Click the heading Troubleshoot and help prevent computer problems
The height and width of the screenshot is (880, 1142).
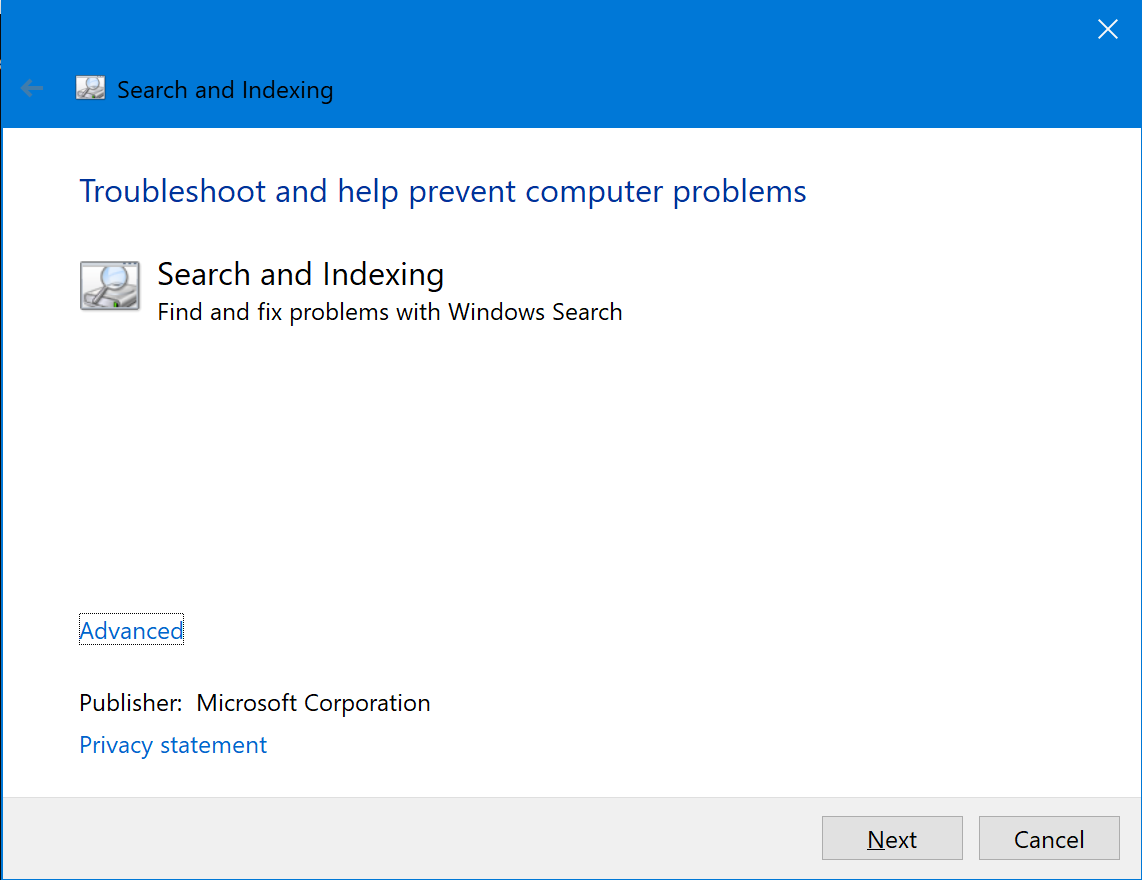[x=442, y=191]
